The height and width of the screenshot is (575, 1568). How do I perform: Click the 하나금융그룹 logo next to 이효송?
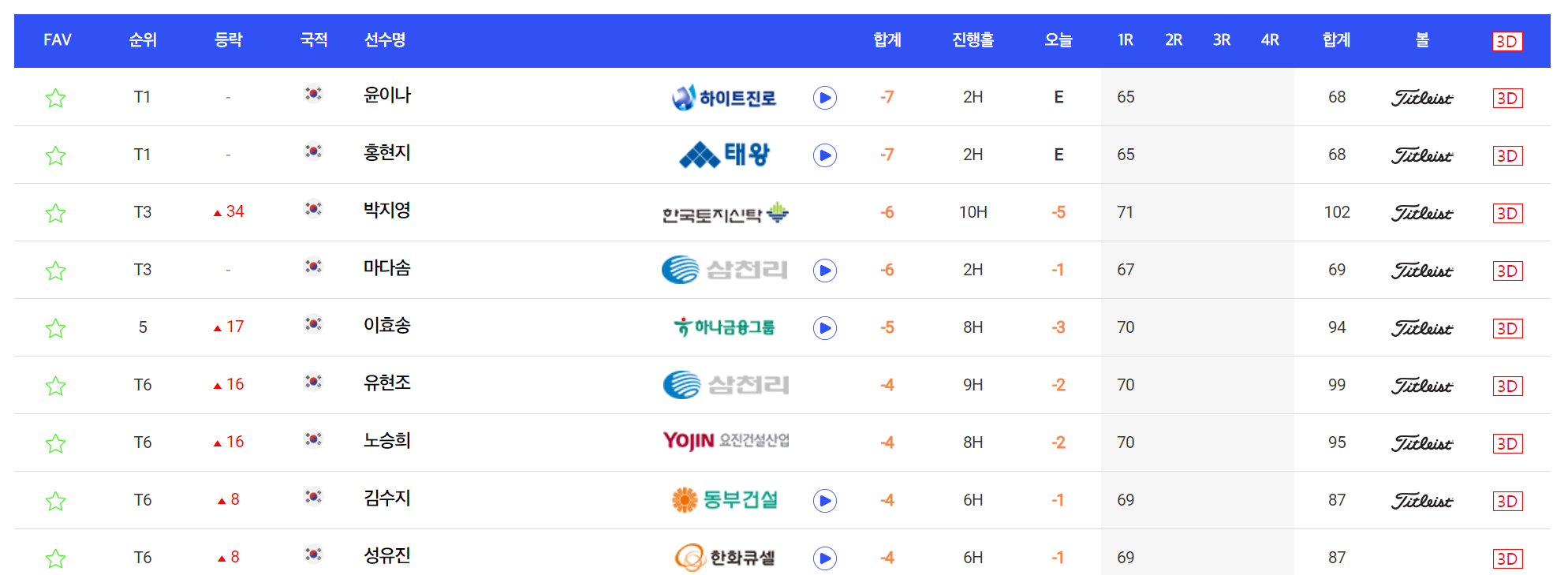(723, 327)
